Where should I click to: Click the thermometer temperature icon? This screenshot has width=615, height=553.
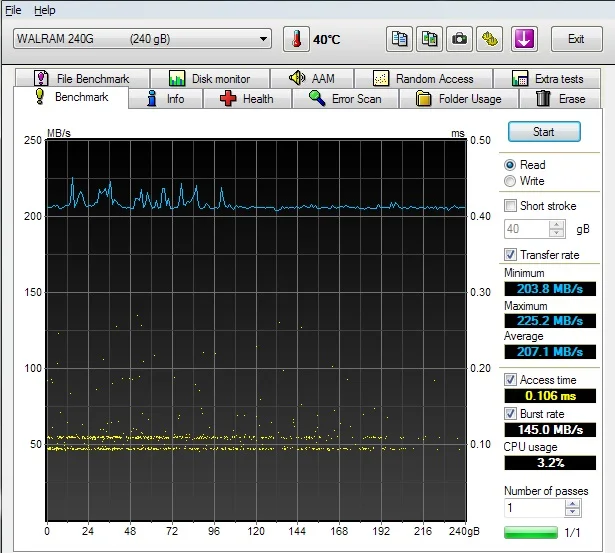[296, 39]
